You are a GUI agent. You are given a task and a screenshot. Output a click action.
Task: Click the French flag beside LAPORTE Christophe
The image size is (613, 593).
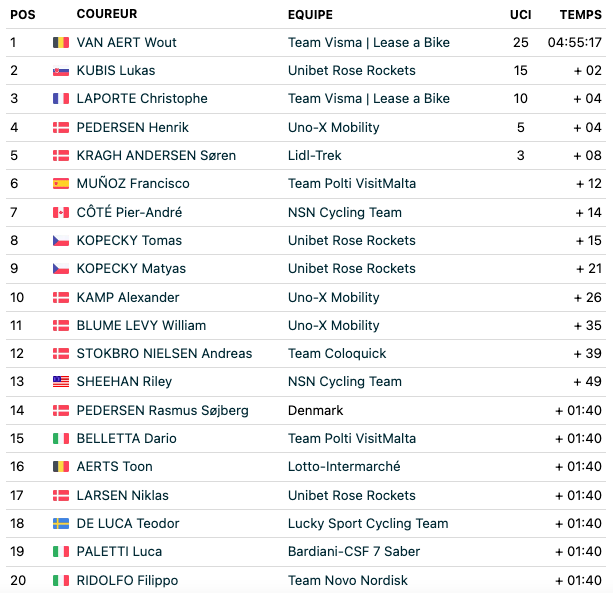(61, 99)
